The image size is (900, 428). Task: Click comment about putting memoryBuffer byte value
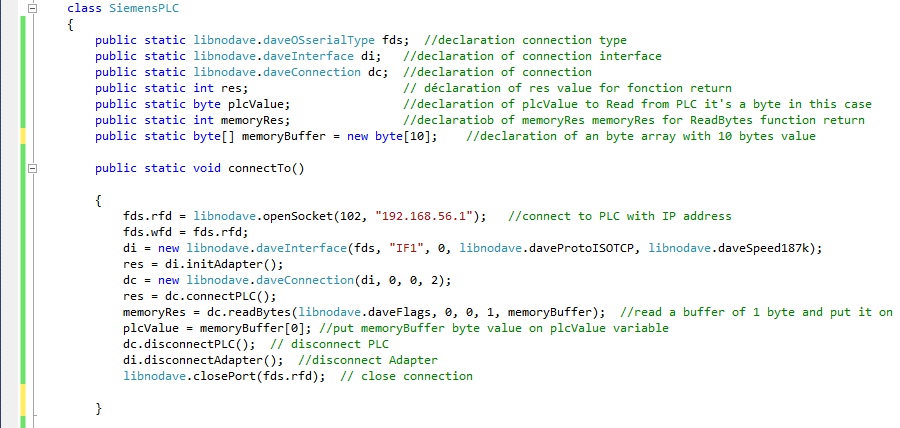pyautogui.click(x=494, y=329)
